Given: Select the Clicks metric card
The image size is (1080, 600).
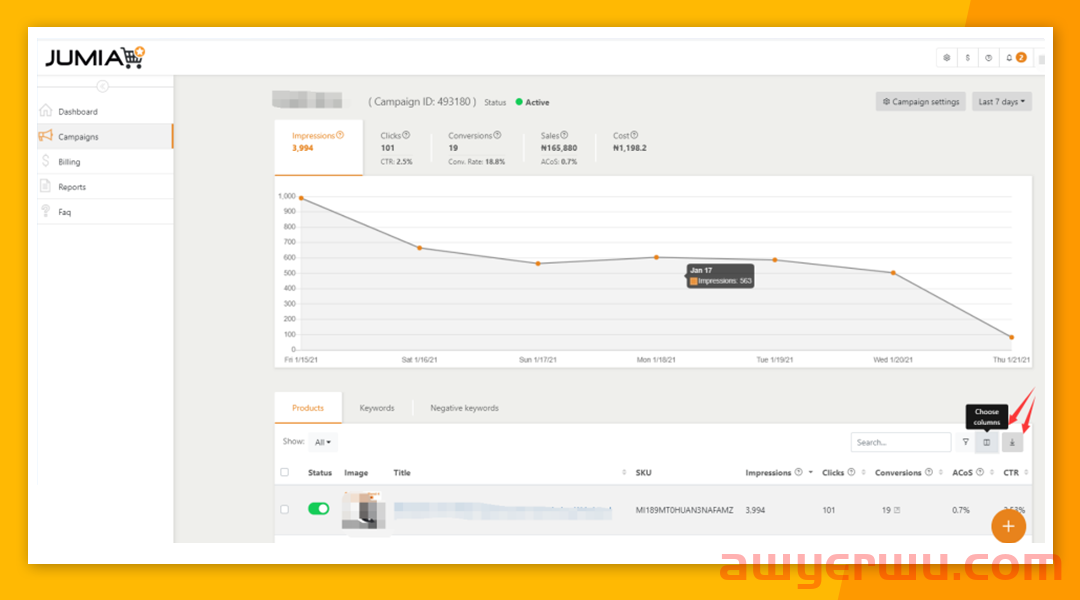Looking at the screenshot, I should coord(396,147).
